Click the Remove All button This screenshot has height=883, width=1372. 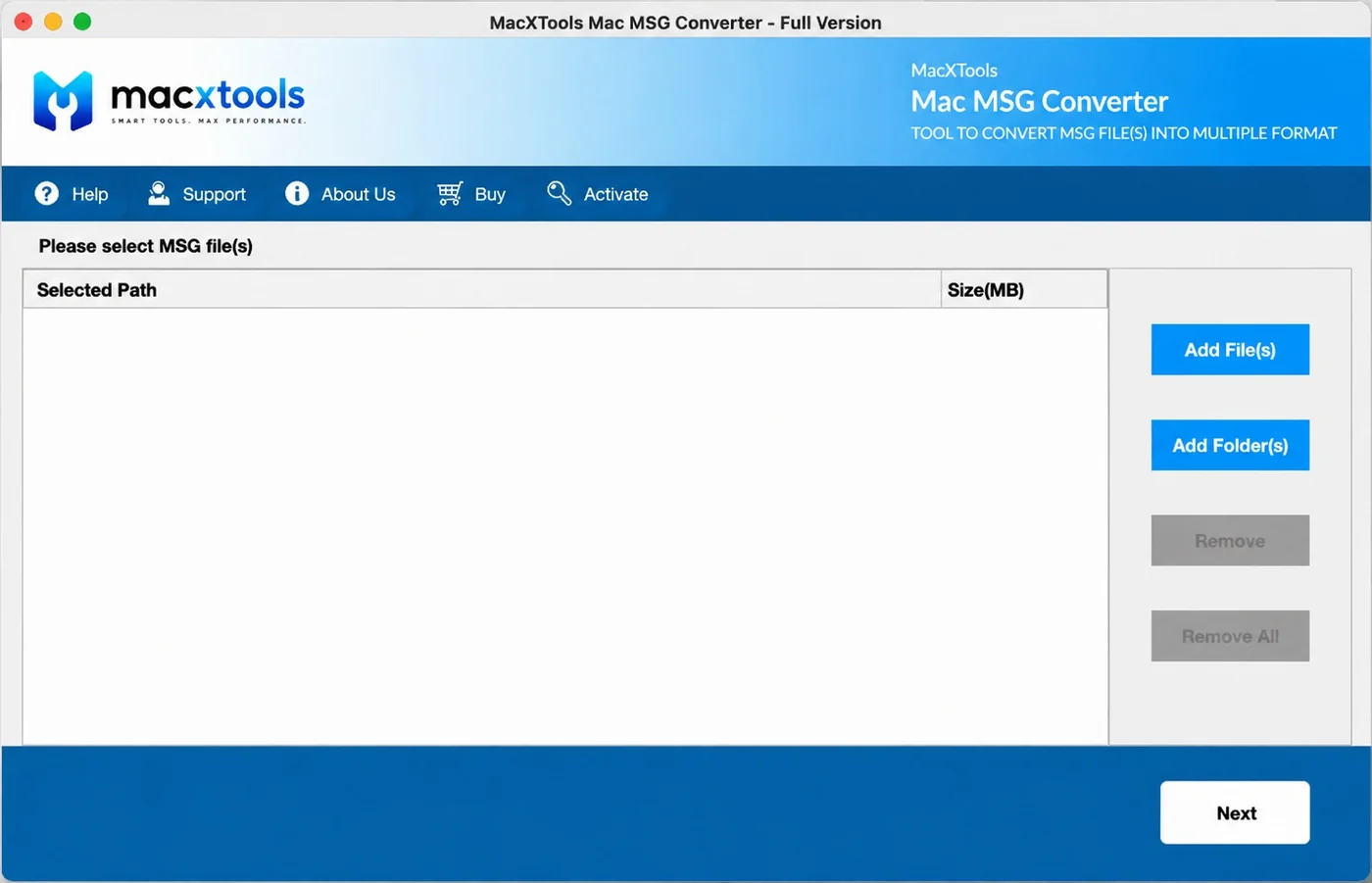(x=1230, y=636)
